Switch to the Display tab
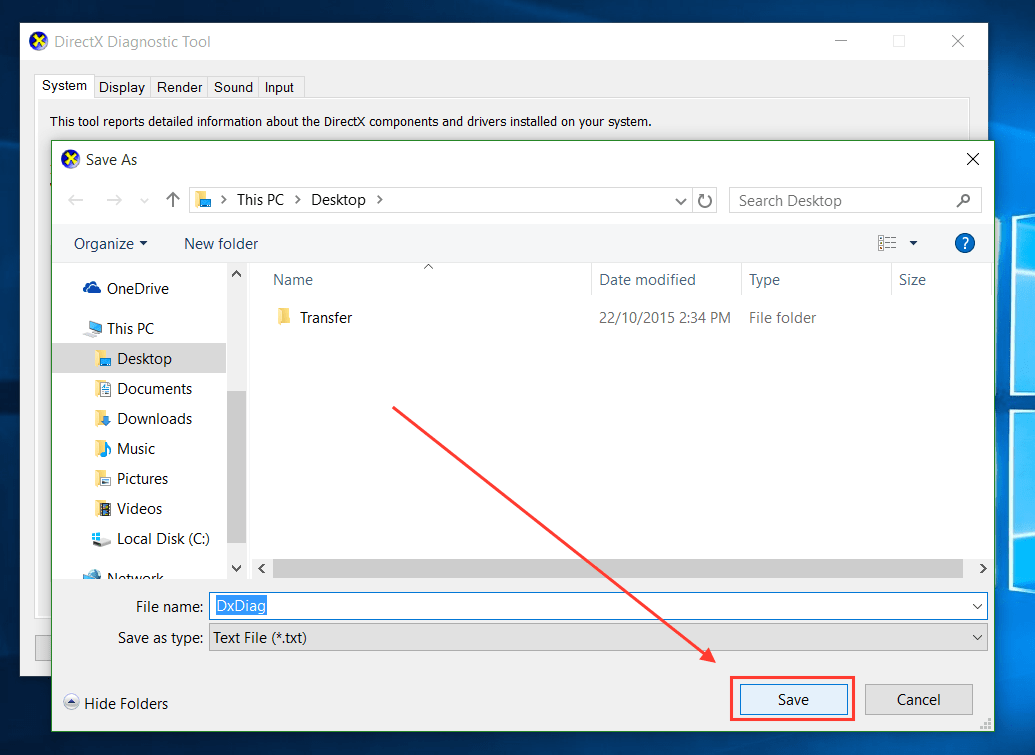Image resolution: width=1035 pixels, height=755 pixels. [x=122, y=87]
